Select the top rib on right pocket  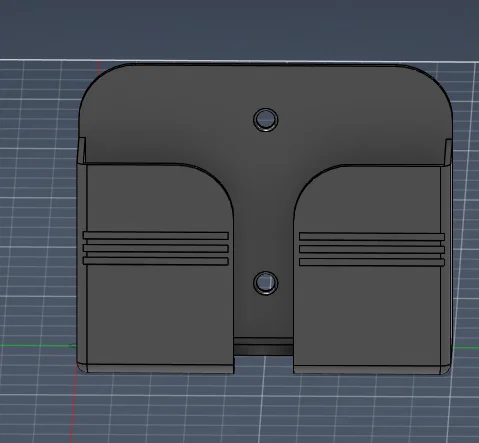pyautogui.click(x=372, y=237)
